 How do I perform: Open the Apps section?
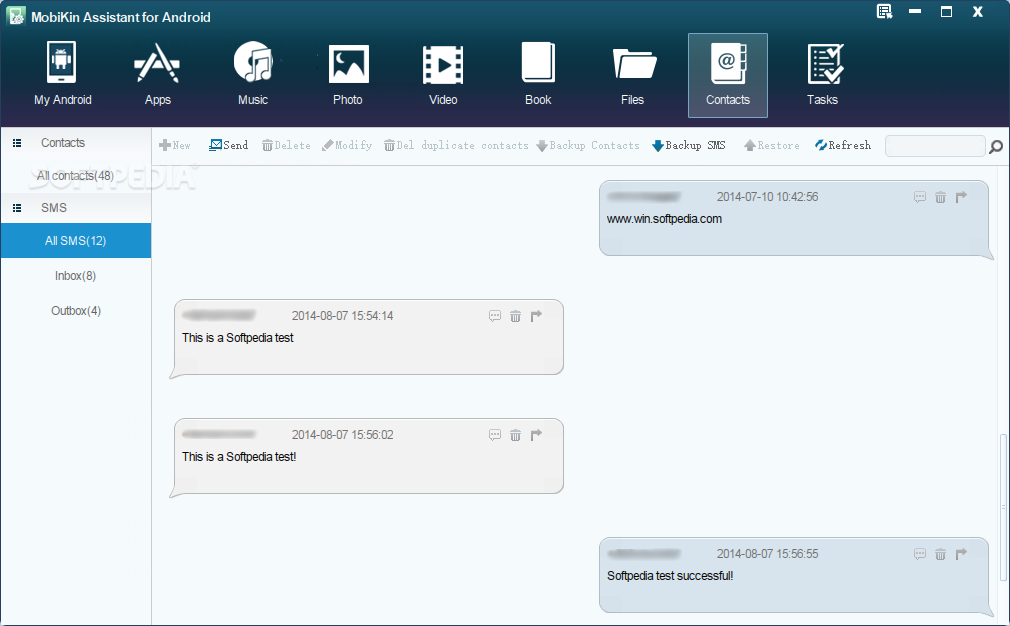[x=157, y=74]
